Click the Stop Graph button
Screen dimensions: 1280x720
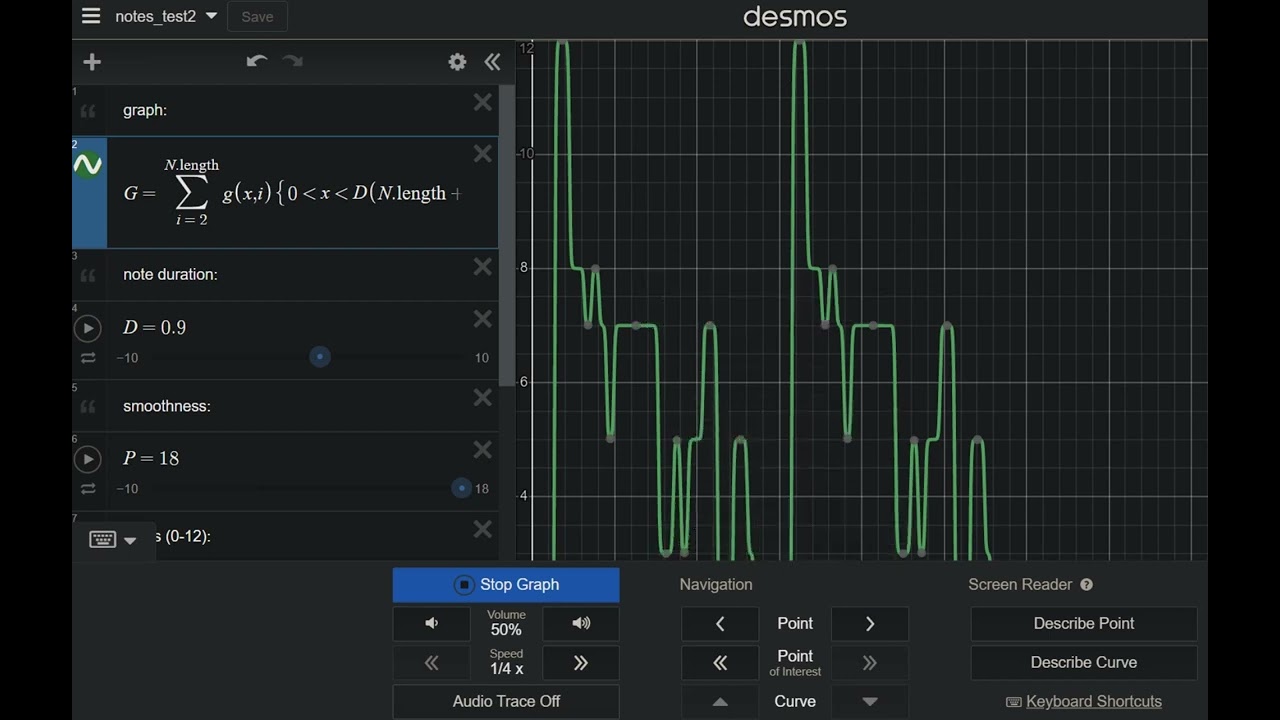506,585
